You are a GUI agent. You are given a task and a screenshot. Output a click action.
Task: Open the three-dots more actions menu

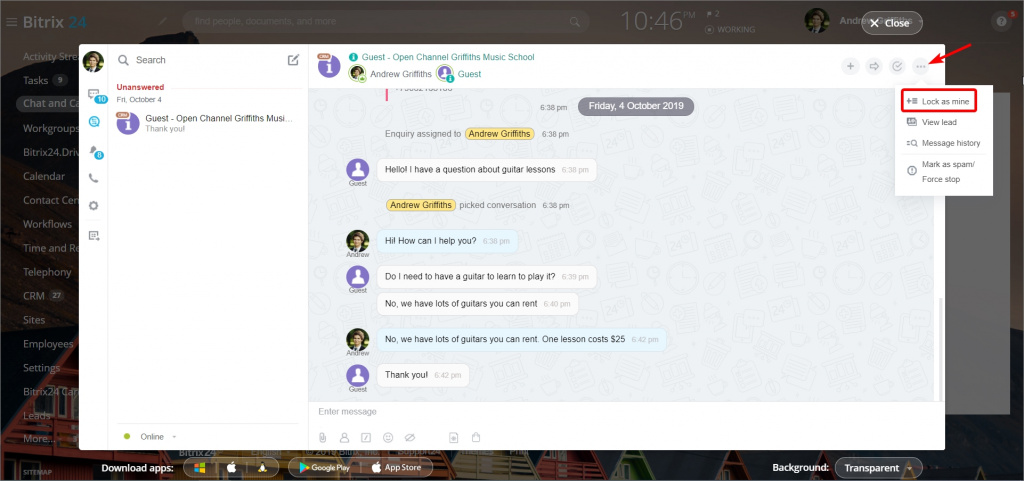point(920,66)
